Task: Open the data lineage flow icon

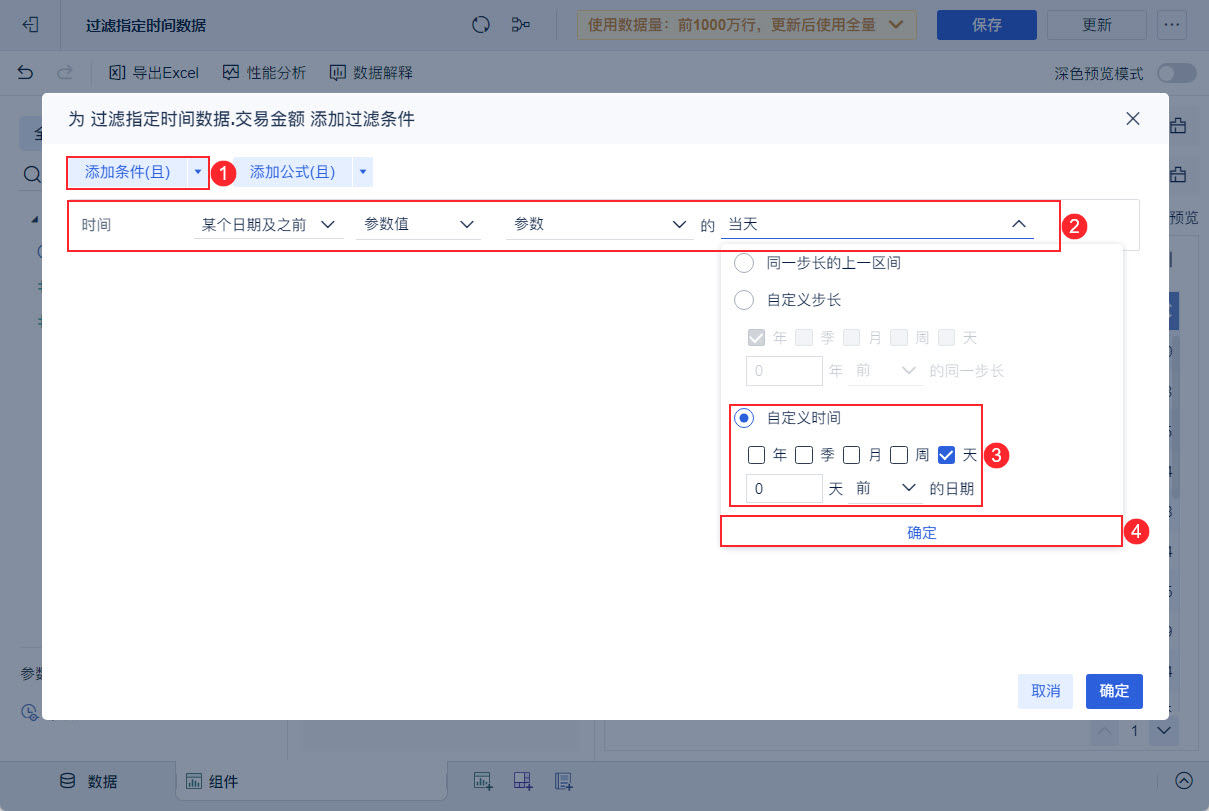Action: (521, 25)
